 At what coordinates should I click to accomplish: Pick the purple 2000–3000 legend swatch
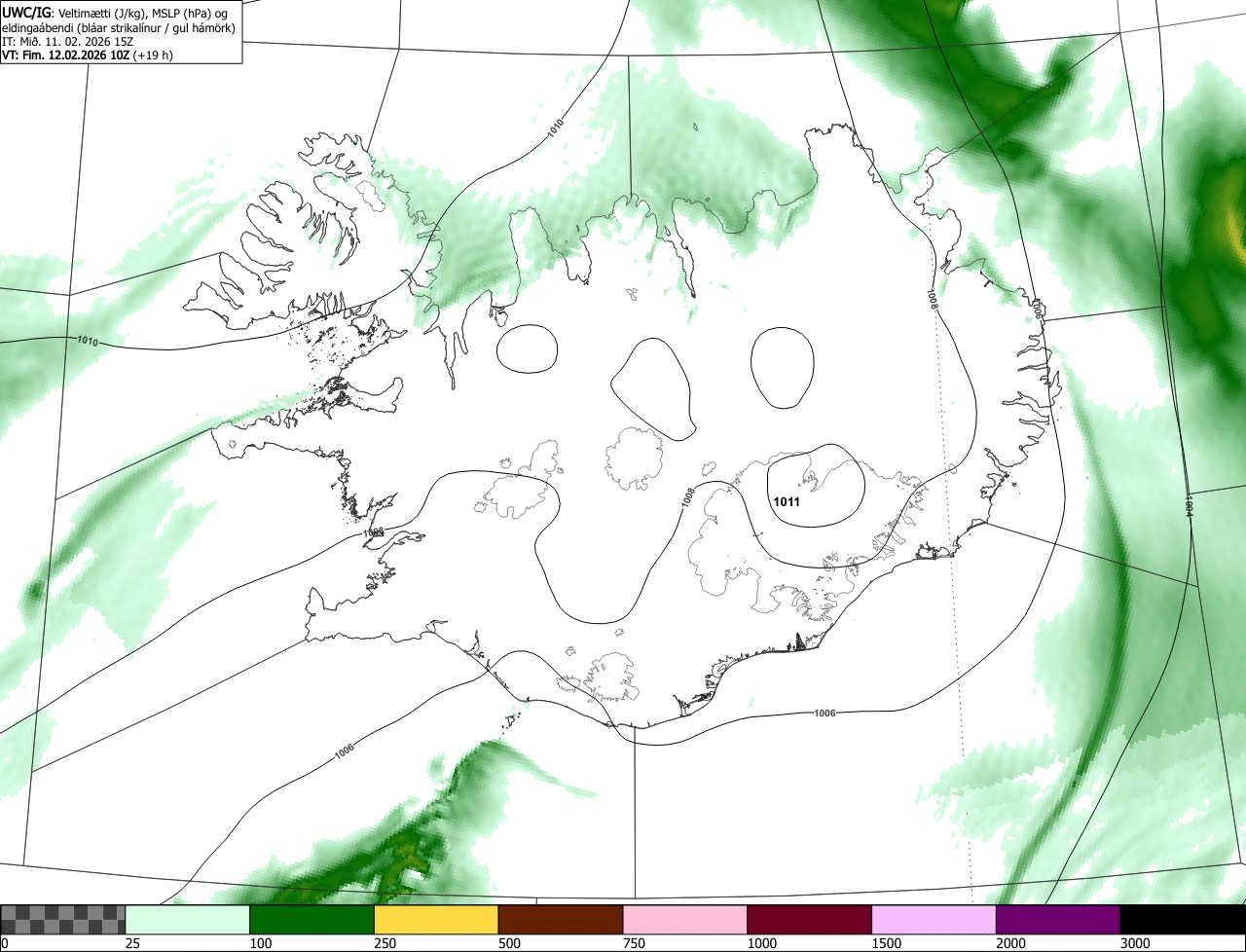(x=1058, y=920)
